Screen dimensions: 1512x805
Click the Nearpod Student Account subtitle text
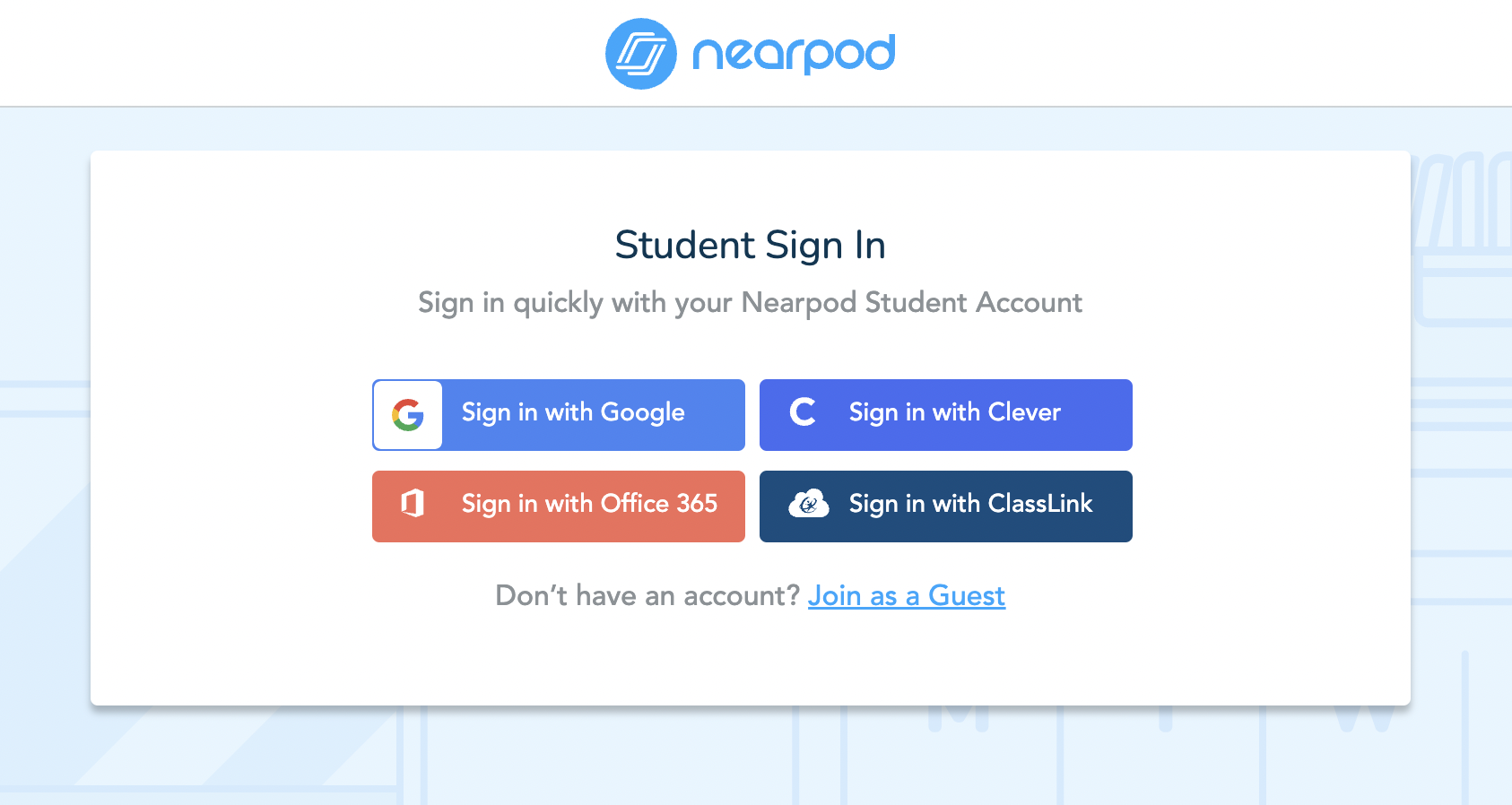coord(750,303)
